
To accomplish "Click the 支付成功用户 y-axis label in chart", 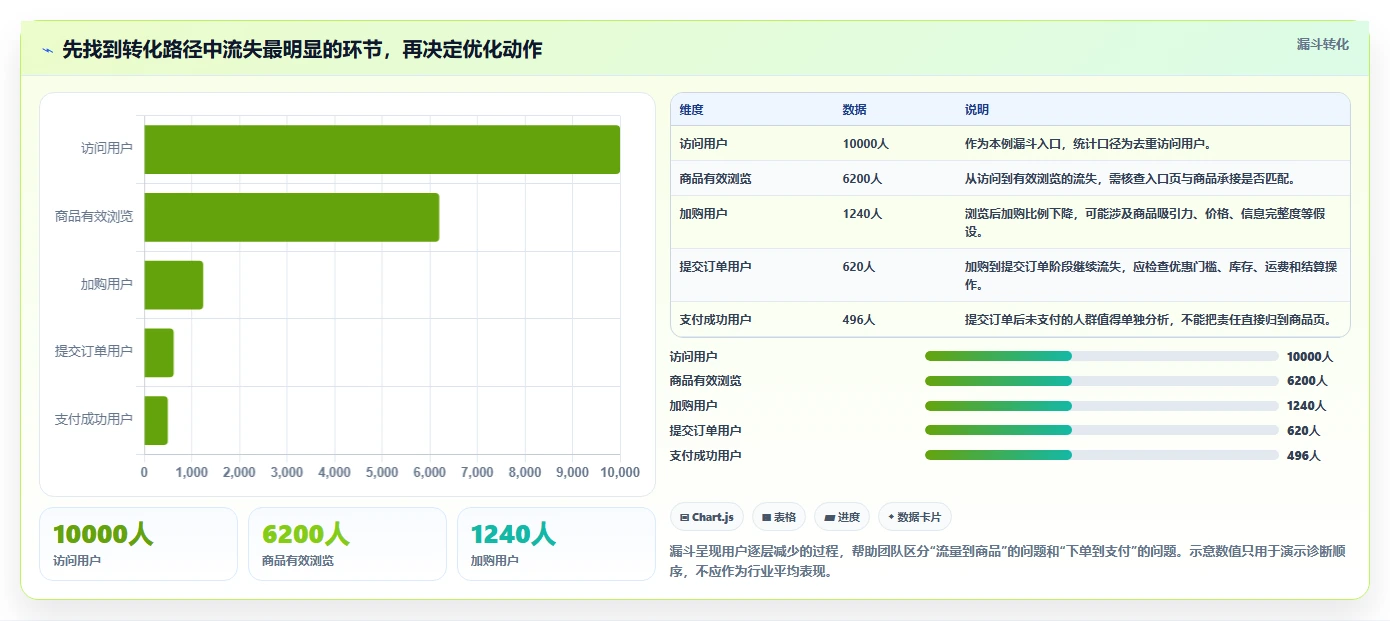I will tap(94, 420).
